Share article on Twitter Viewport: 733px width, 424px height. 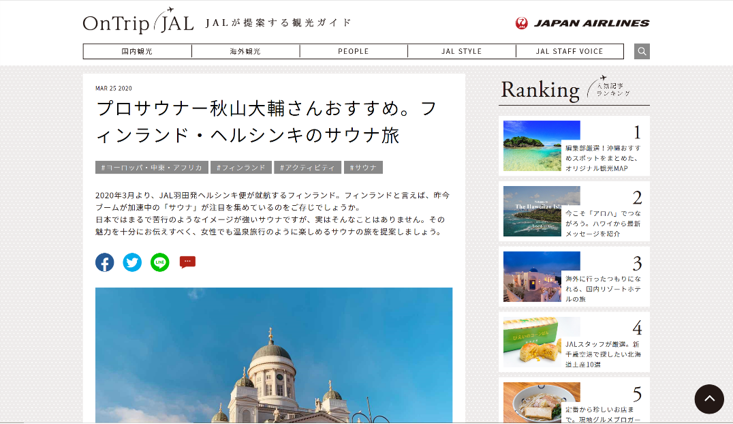132,262
